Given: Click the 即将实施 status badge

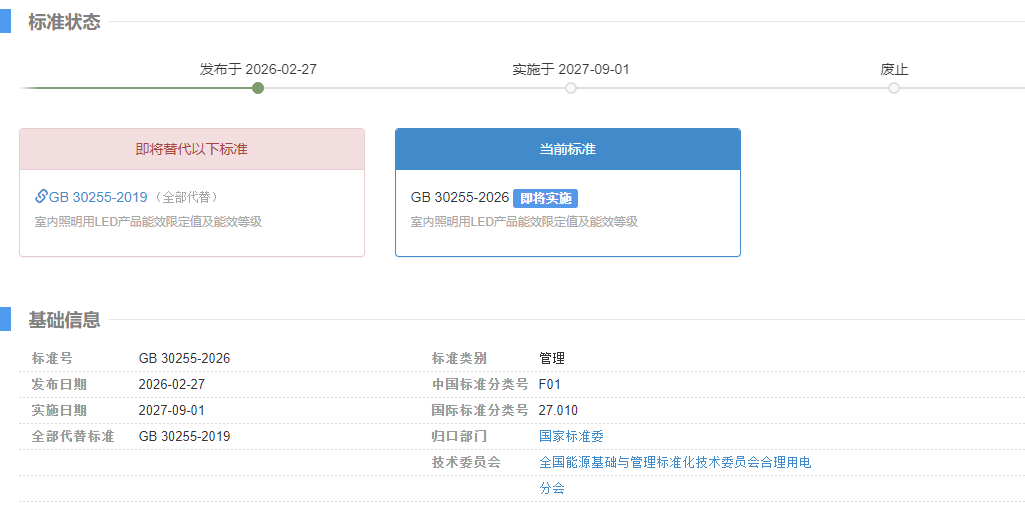Looking at the screenshot, I should 546,198.
